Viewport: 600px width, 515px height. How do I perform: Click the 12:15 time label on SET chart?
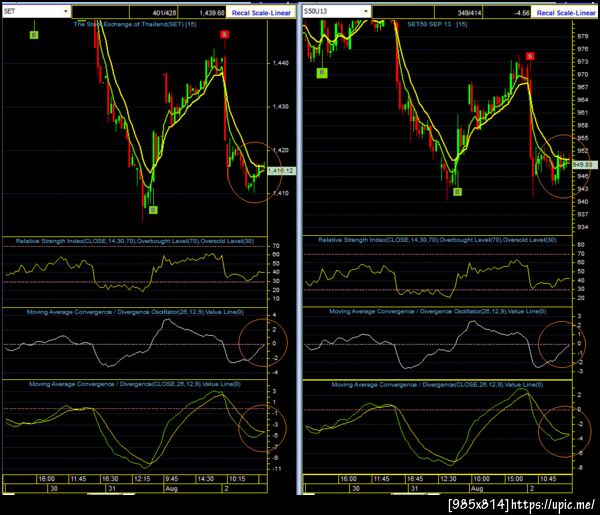[x=142, y=479]
